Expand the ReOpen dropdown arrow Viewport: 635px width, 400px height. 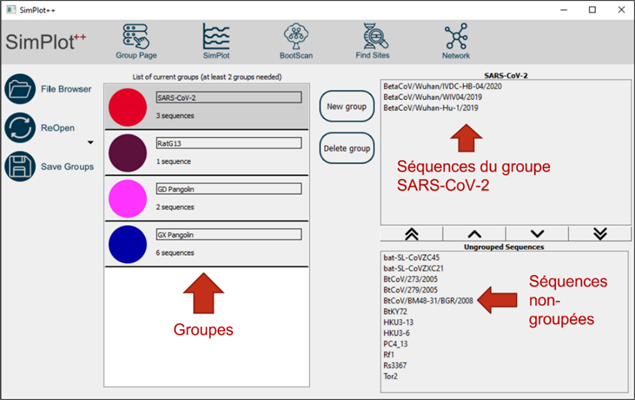click(90, 143)
